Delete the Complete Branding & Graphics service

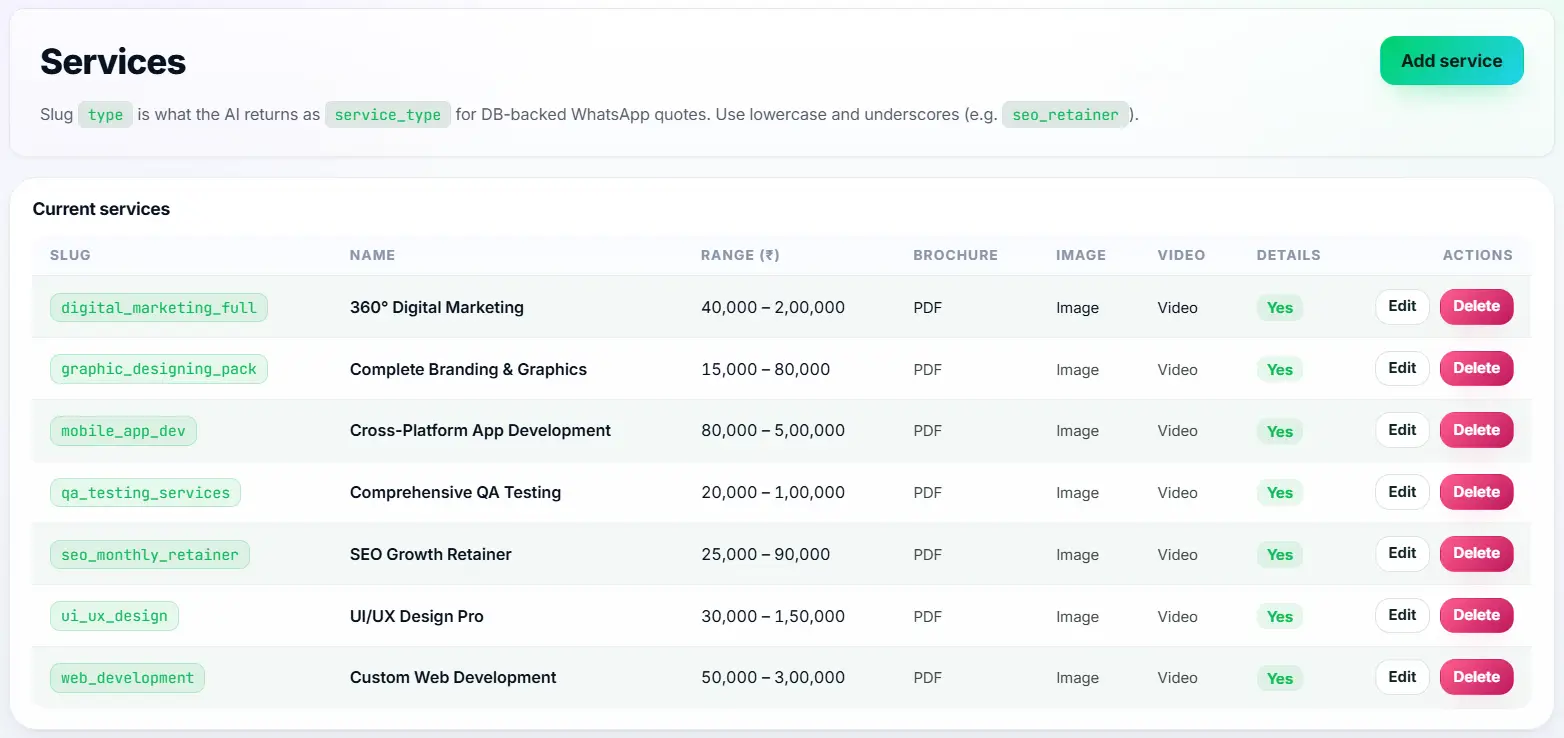(1476, 369)
